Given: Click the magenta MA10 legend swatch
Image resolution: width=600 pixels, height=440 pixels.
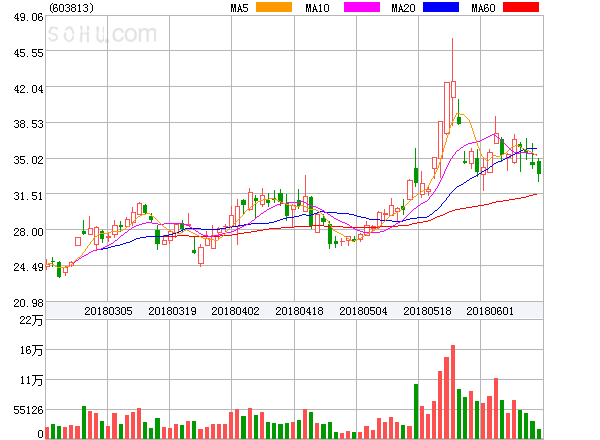Looking at the screenshot, I should pos(362,7).
